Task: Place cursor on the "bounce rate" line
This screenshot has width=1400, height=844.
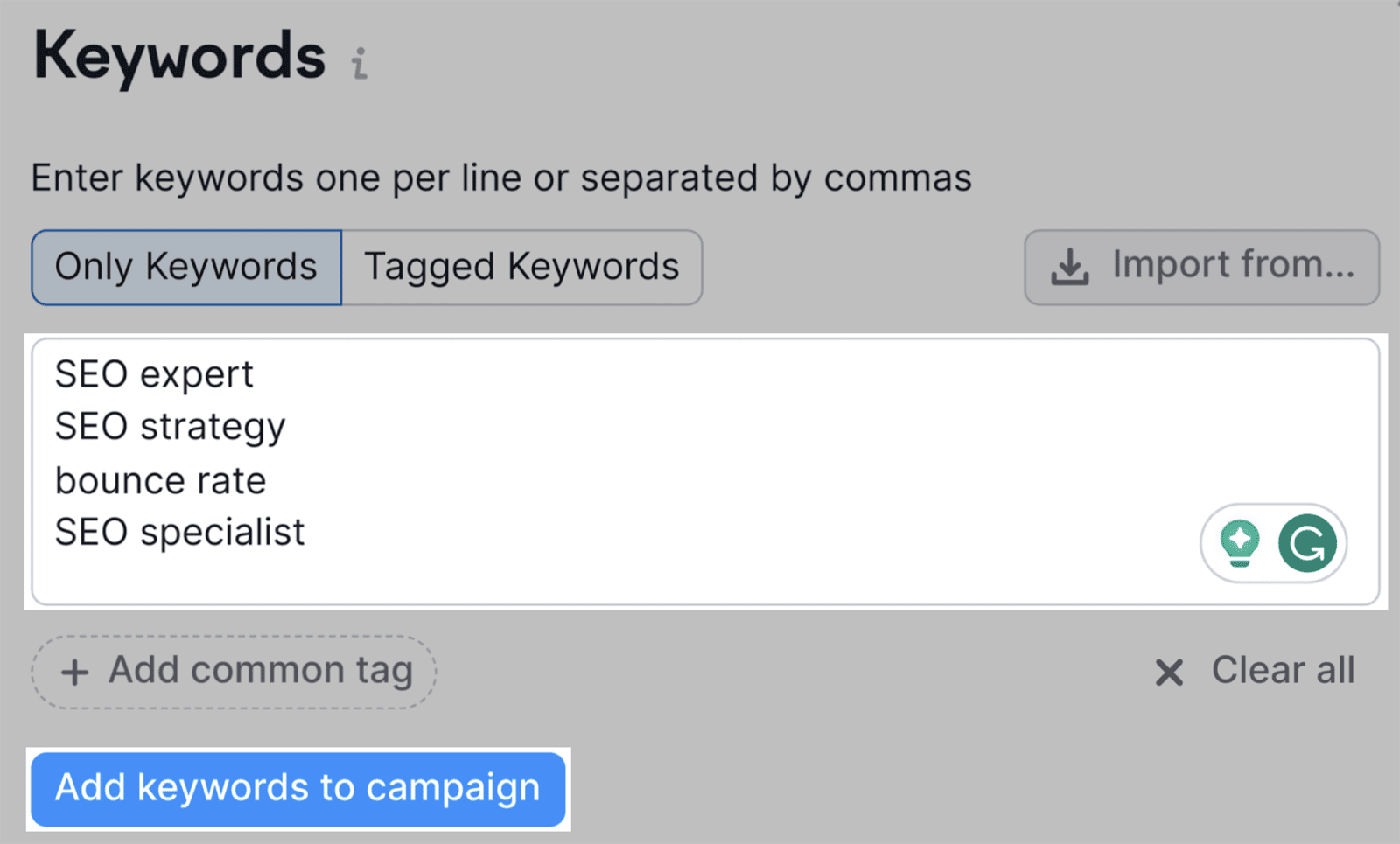Action: pyautogui.click(x=160, y=481)
